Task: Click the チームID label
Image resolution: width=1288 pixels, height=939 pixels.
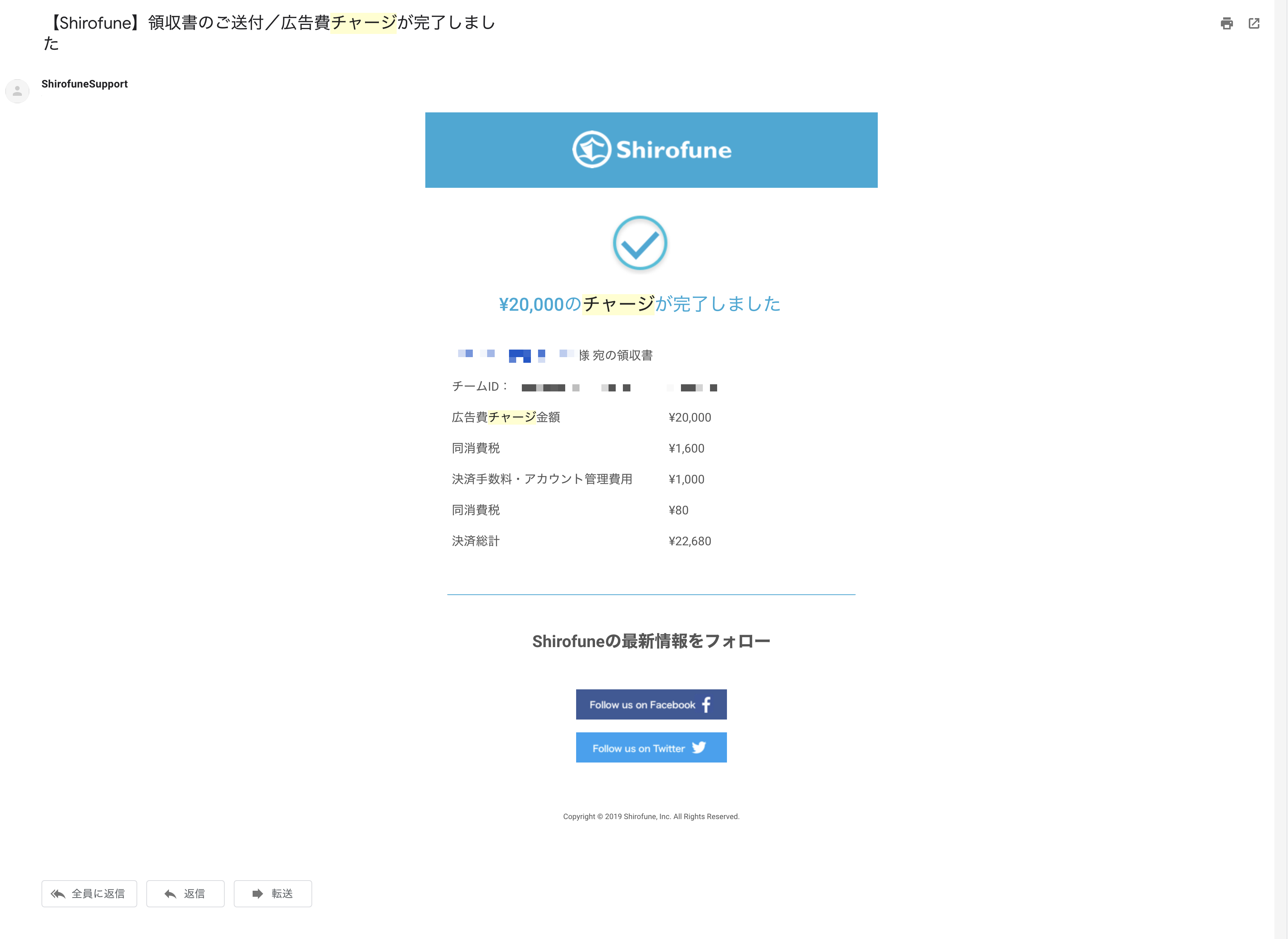Action: [x=480, y=387]
